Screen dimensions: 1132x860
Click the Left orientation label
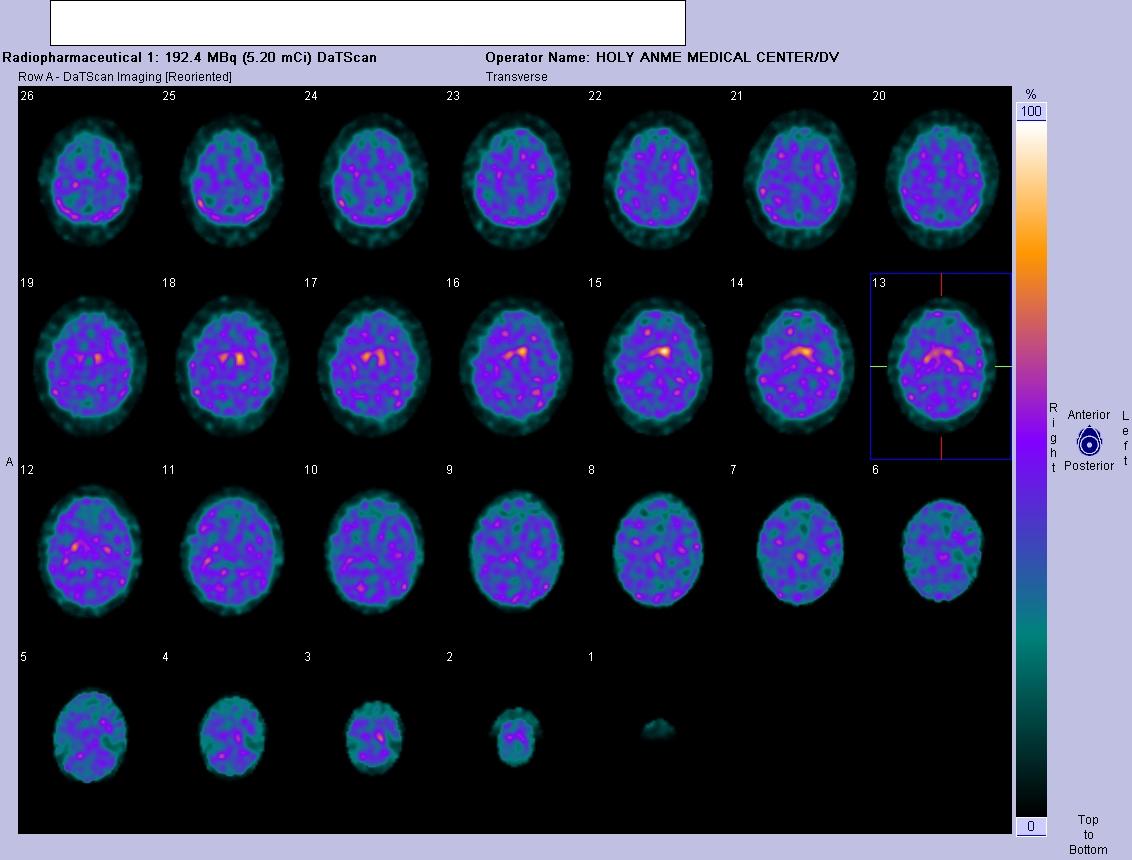(x=1124, y=437)
